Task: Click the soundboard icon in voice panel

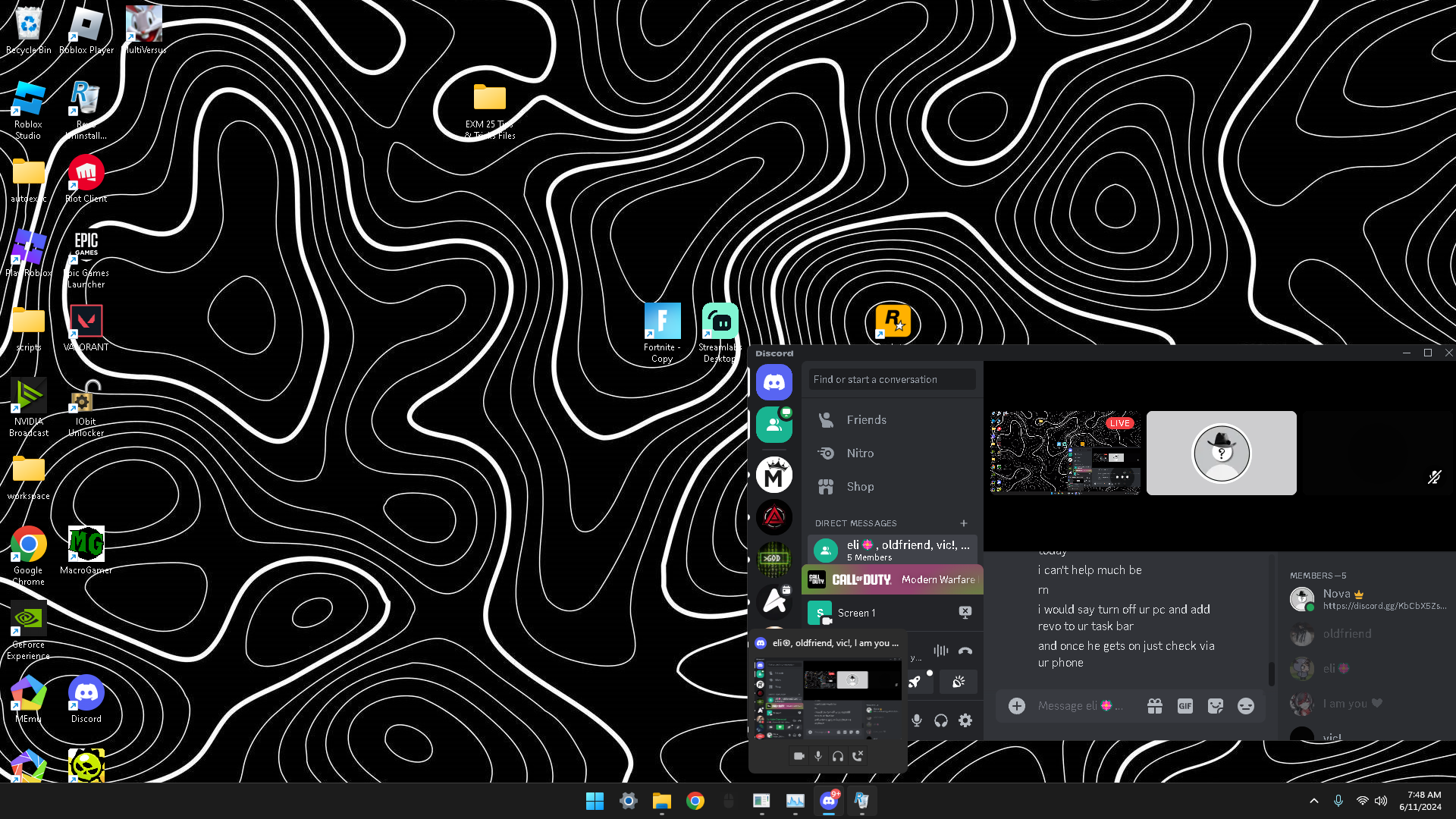Action: pyautogui.click(x=959, y=682)
